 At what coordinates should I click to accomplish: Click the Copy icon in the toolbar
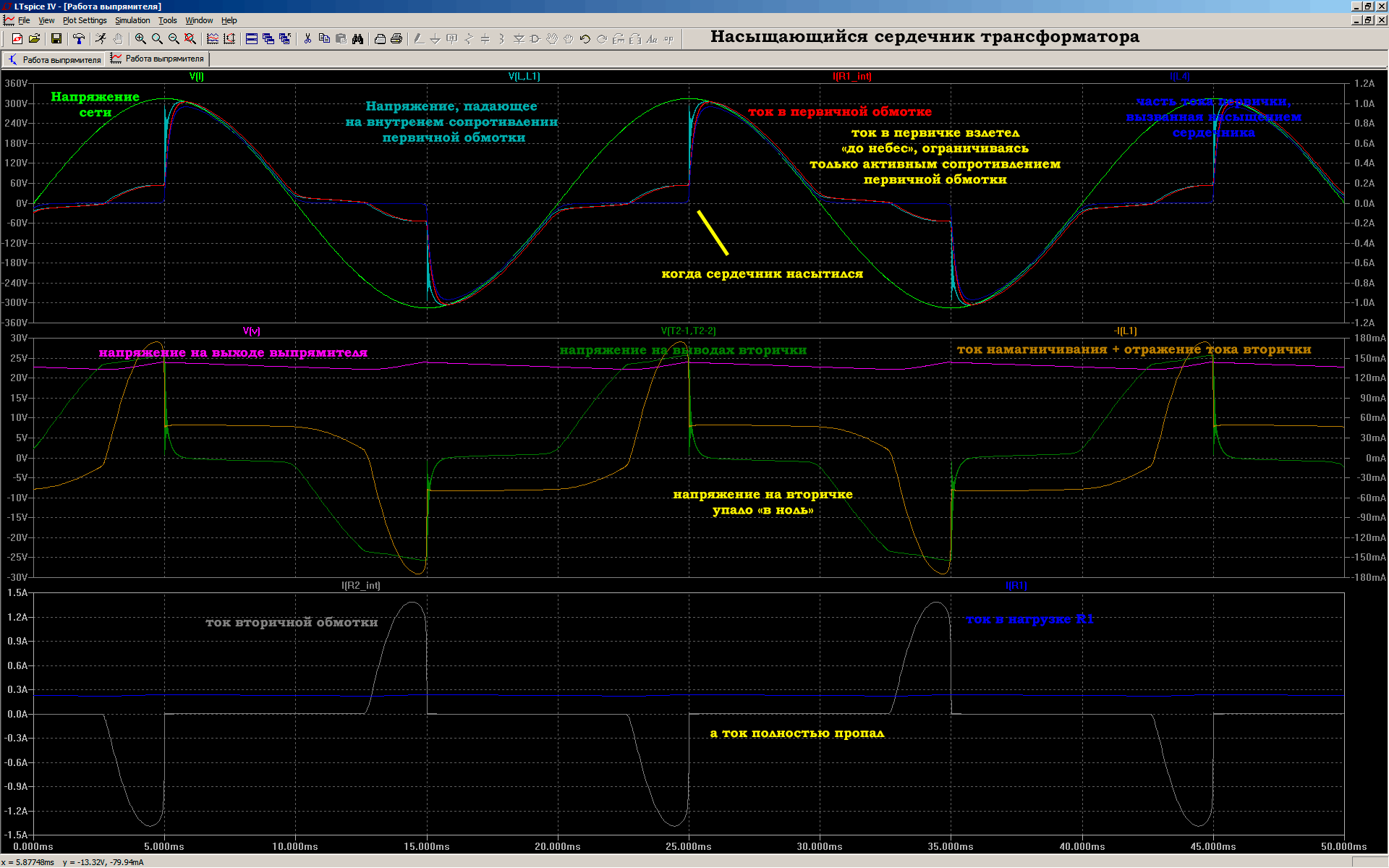point(324,39)
